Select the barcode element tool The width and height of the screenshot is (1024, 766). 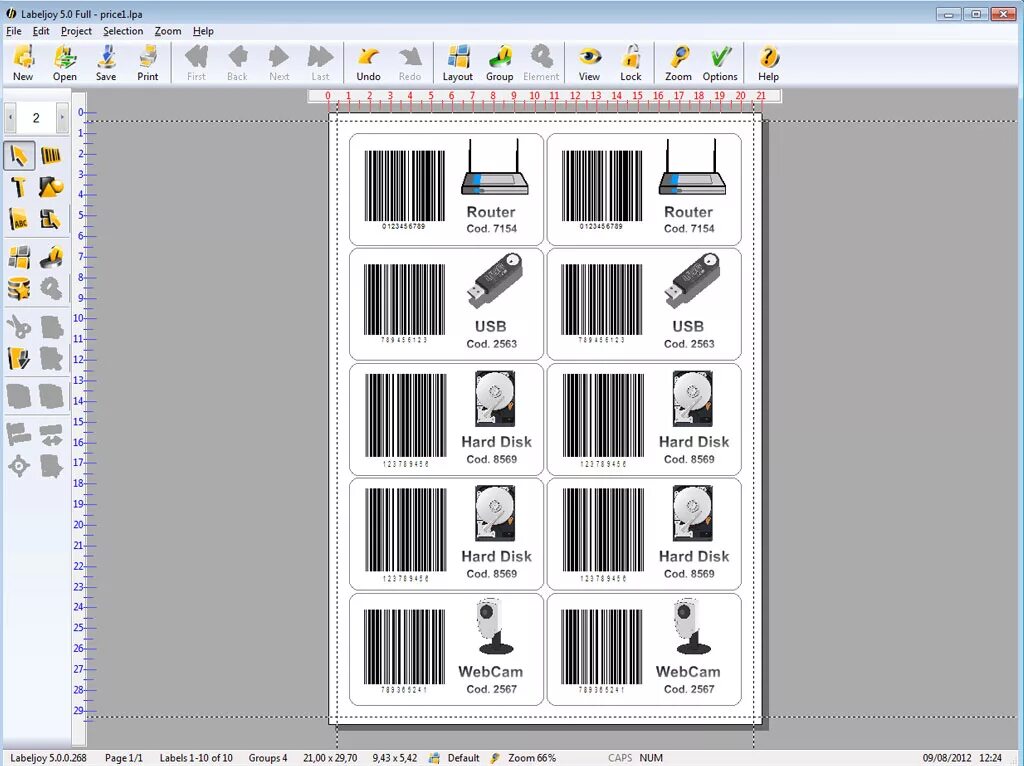point(51,156)
